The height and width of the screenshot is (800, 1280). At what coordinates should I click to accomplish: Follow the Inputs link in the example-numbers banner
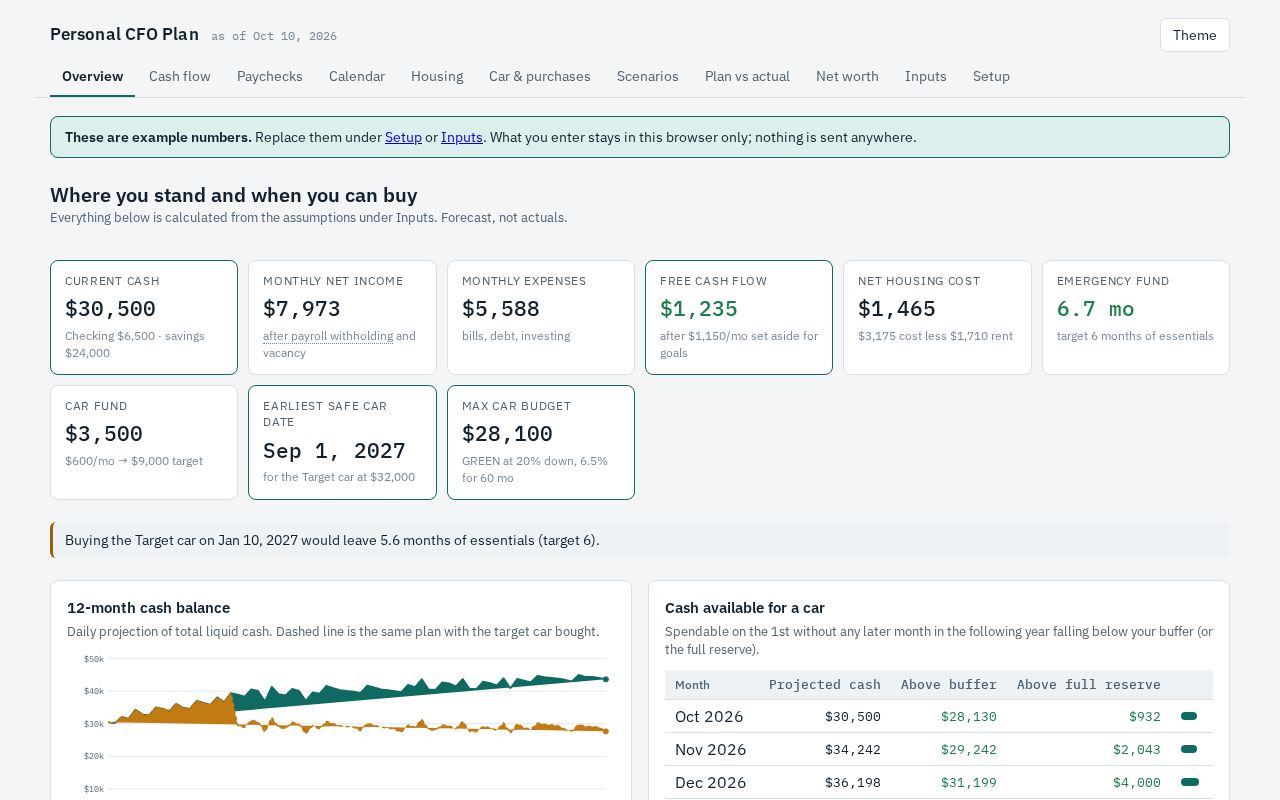pyautogui.click(x=462, y=137)
